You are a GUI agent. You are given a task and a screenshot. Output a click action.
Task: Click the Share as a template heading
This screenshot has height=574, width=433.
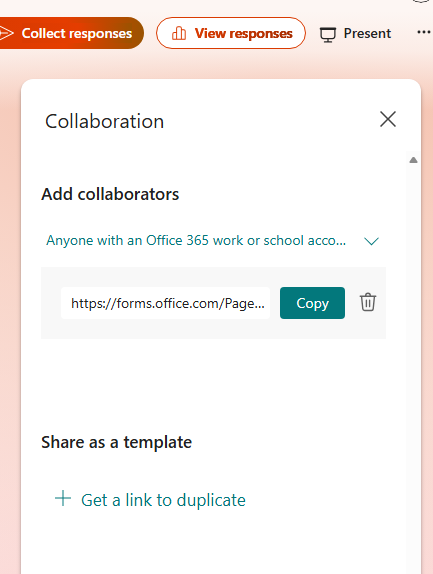click(x=116, y=442)
